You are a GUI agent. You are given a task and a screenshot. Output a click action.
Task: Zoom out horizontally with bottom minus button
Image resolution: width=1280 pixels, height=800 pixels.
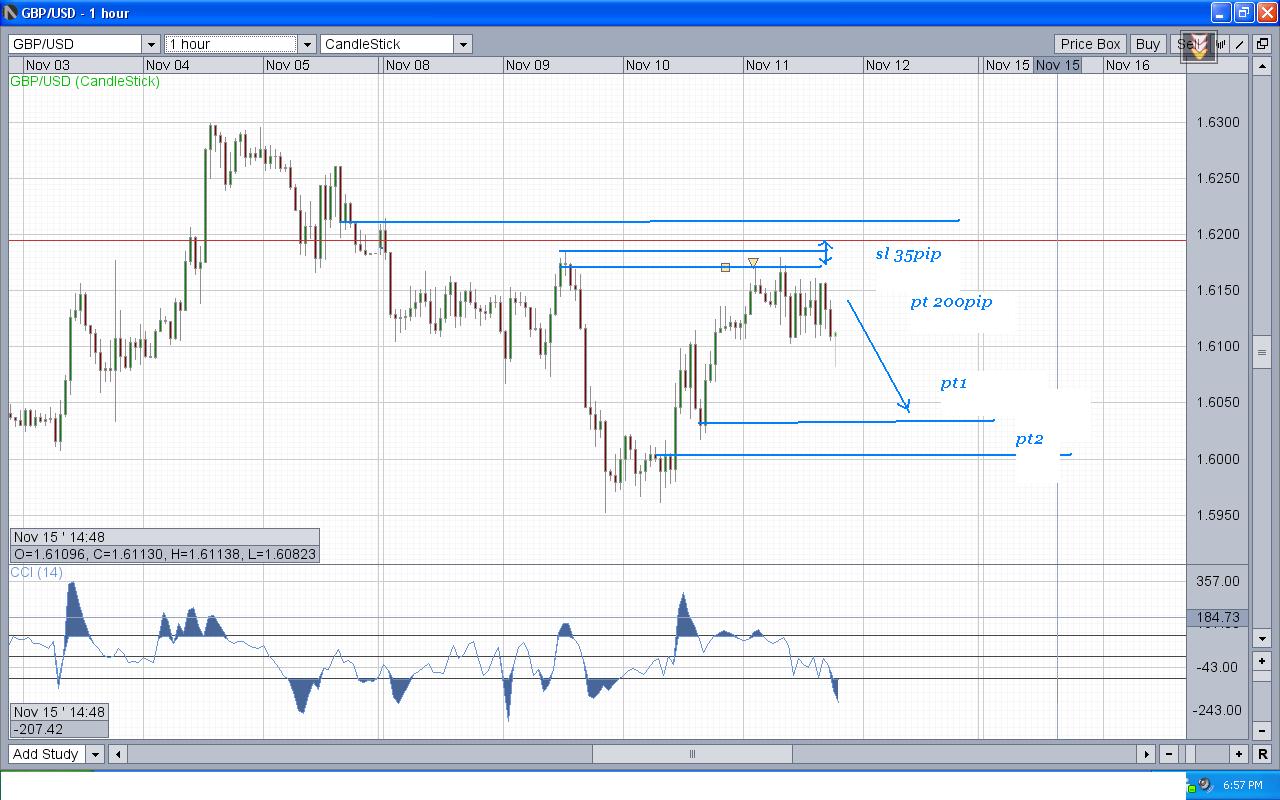pos(1168,754)
